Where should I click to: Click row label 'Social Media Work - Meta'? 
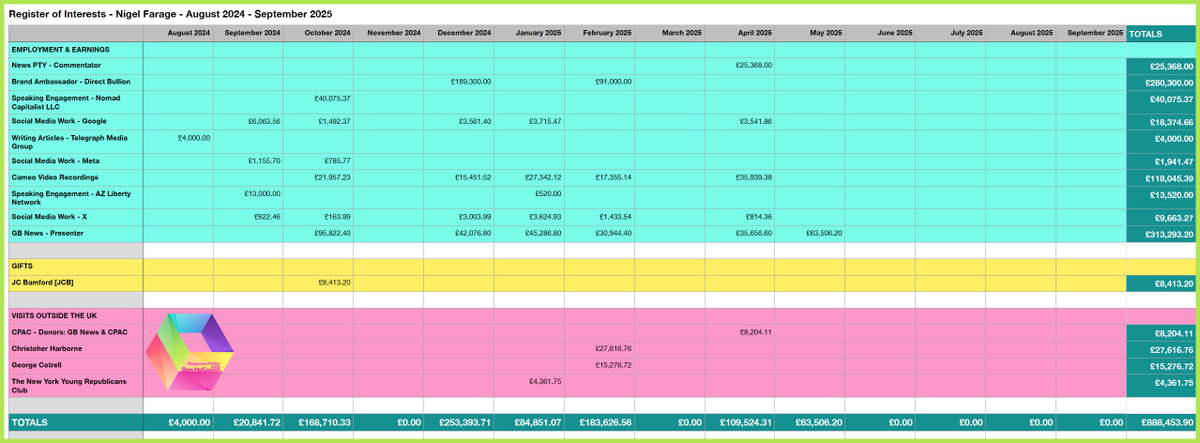pyautogui.click(x=56, y=160)
